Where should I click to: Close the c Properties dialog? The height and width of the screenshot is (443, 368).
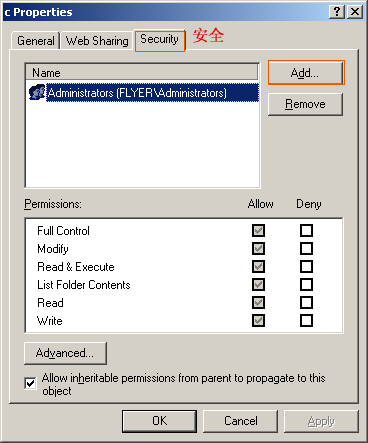pyautogui.click(x=355, y=12)
